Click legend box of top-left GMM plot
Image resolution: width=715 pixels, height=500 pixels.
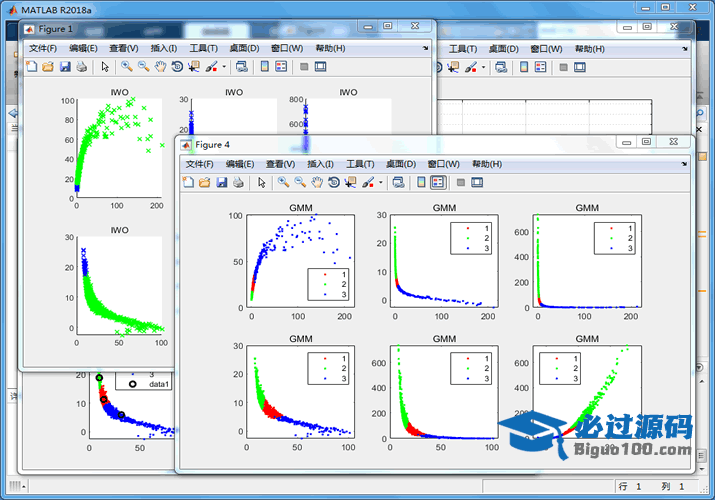click(328, 284)
